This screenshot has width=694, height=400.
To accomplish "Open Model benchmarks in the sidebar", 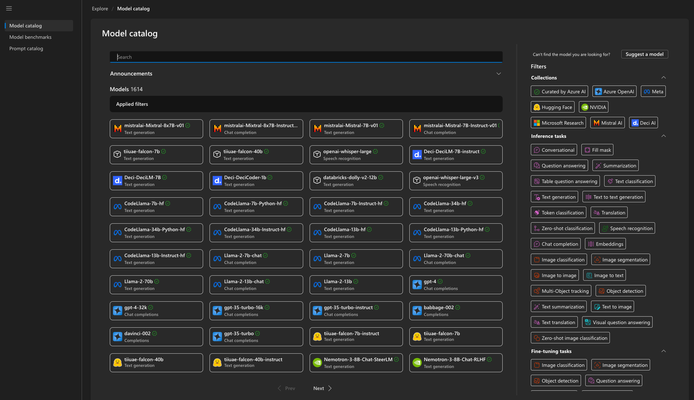I will [30, 37].
